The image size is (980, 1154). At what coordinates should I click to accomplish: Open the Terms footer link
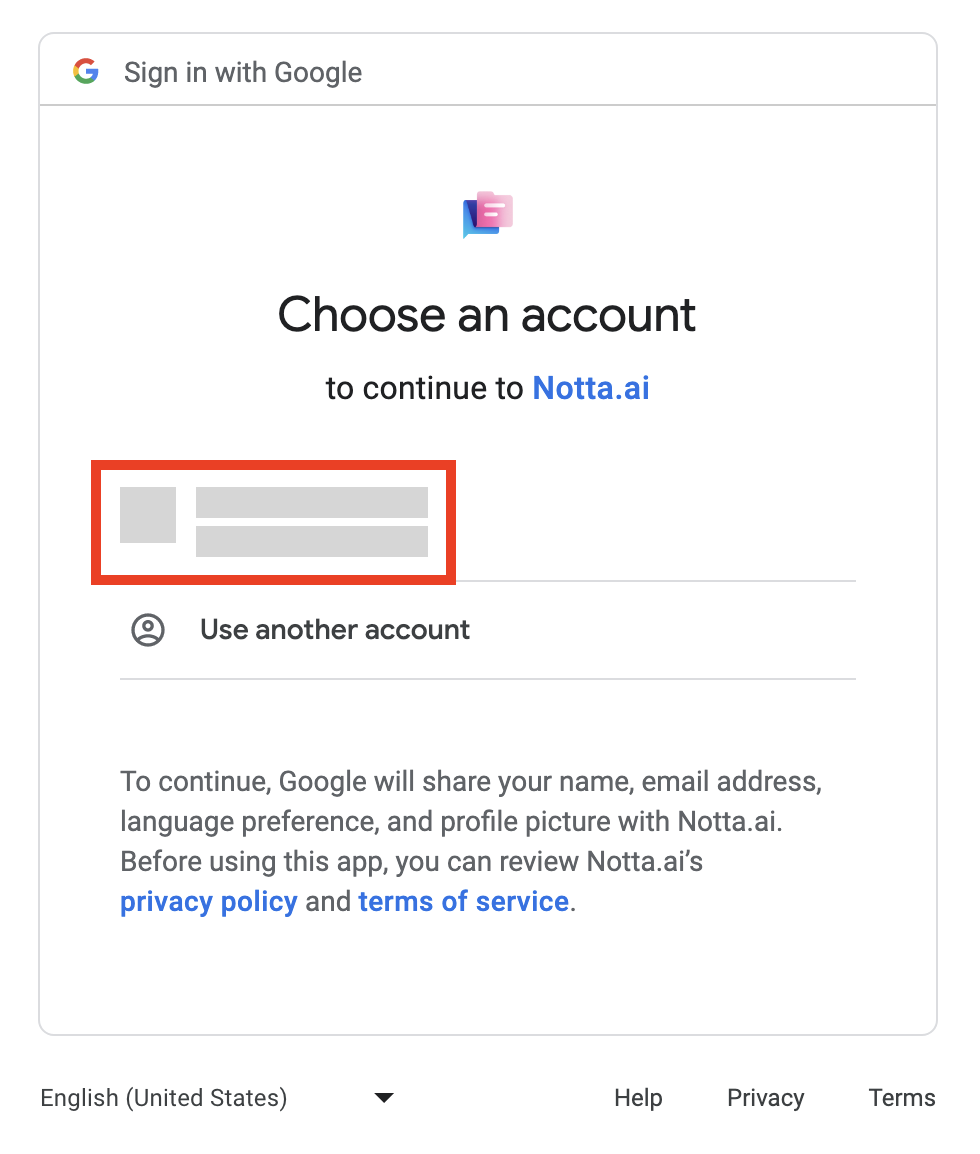pos(901,1097)
